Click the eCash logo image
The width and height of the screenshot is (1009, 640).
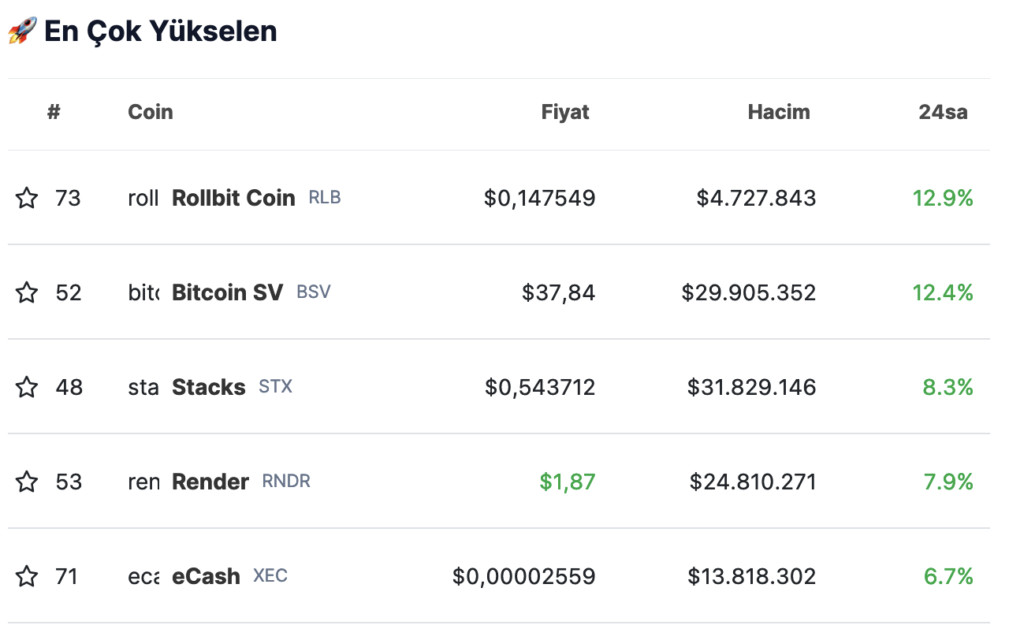pyautogui.click(x=143, y=576)
